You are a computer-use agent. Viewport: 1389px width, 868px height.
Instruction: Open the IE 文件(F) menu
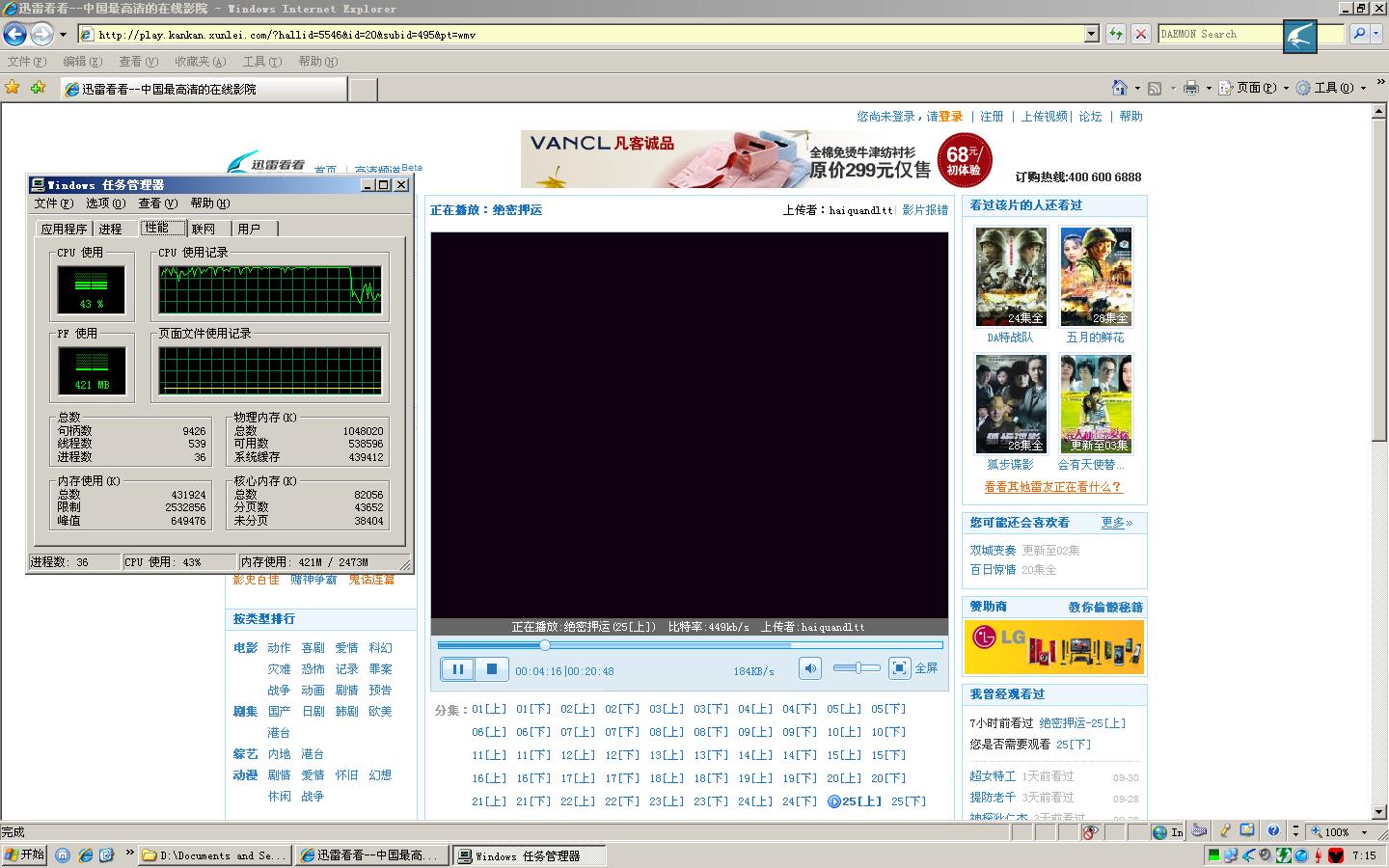[x=26, y=62]
